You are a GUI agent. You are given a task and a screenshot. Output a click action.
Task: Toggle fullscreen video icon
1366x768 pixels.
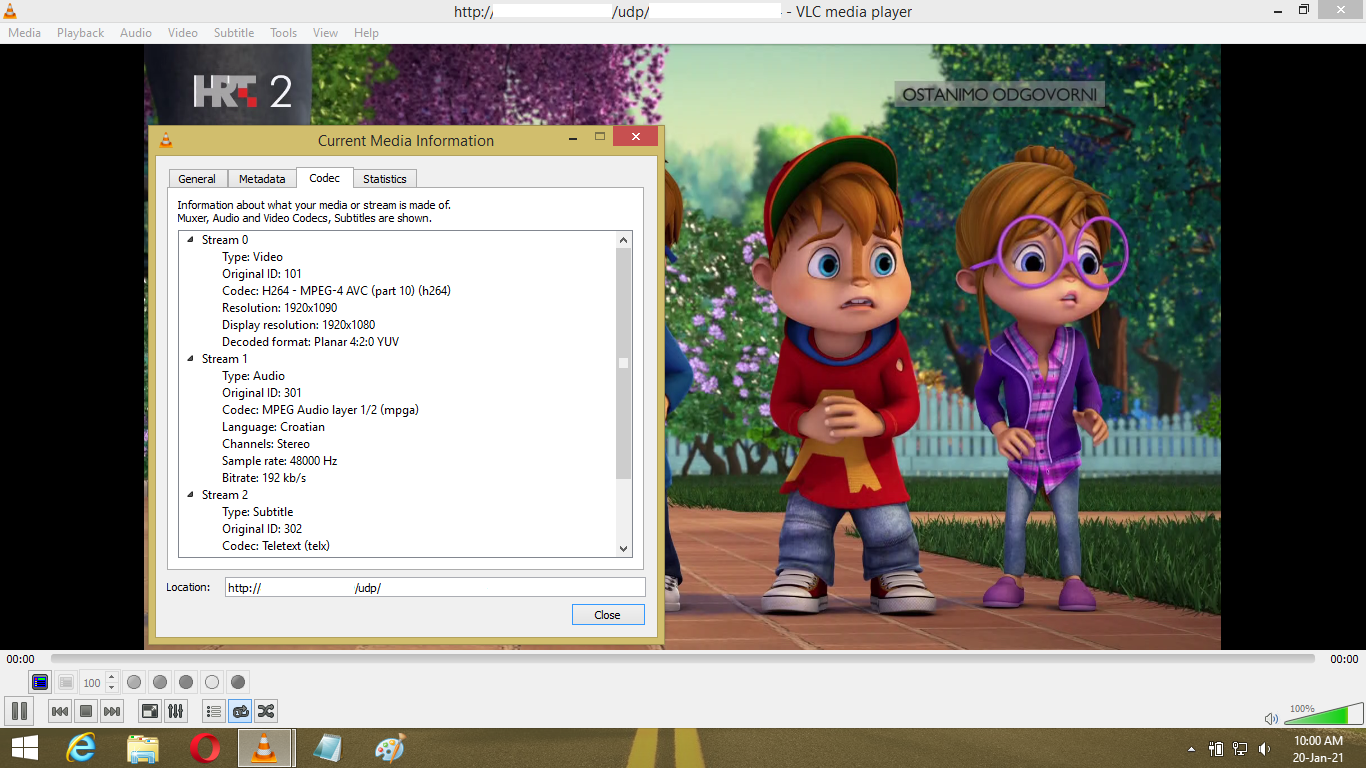[150, 711]
